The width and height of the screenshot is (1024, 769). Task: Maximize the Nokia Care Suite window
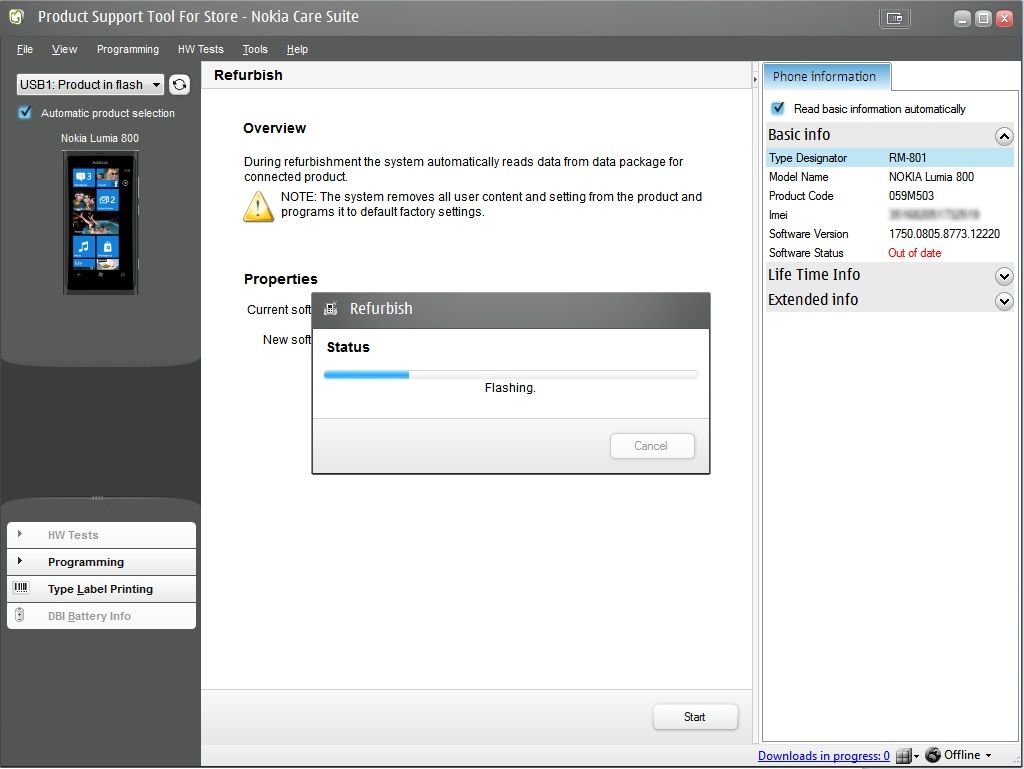[x=983, y=18]
